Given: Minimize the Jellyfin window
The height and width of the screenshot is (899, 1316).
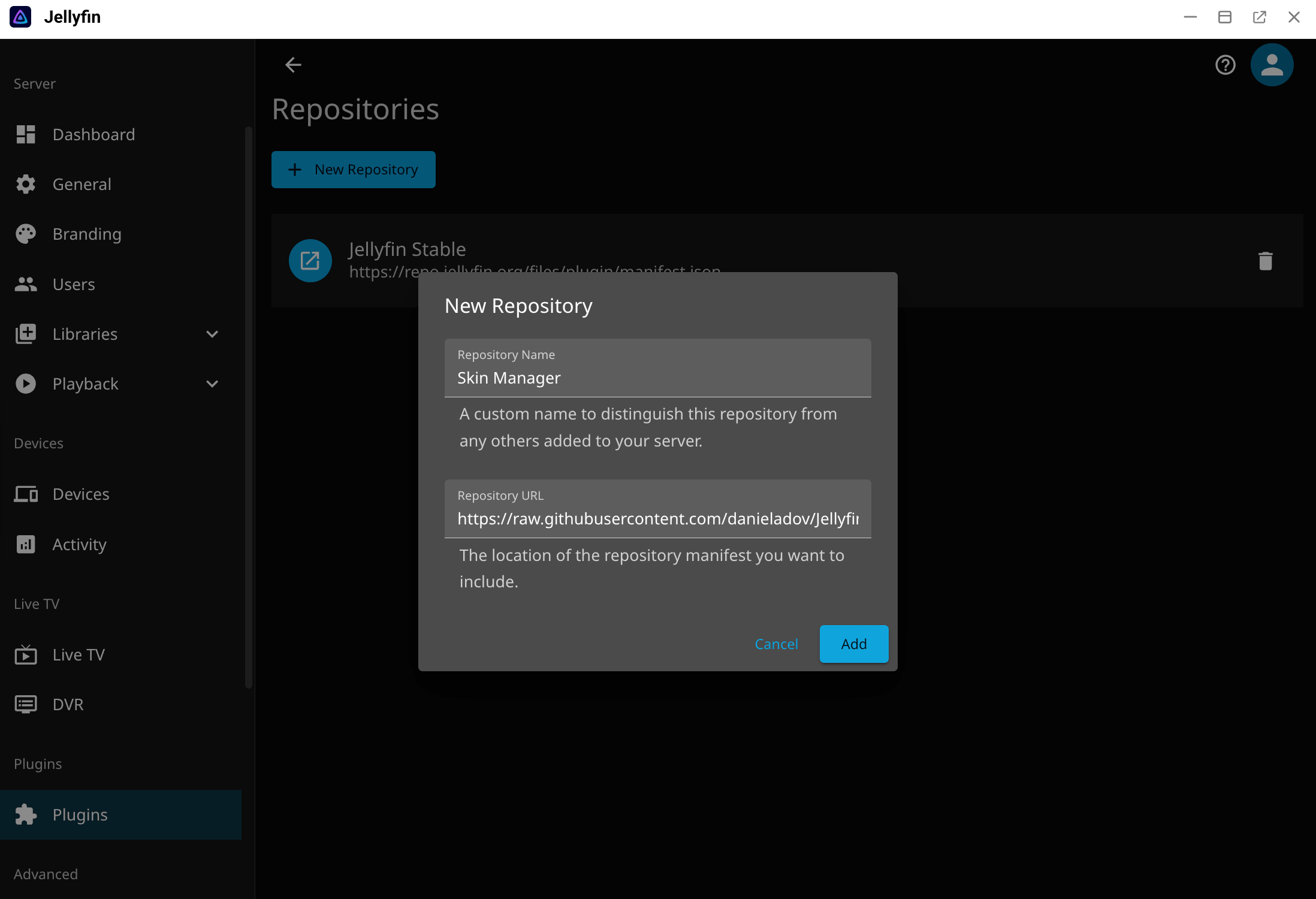Looking at the screenshot, I should [1190, 17].
